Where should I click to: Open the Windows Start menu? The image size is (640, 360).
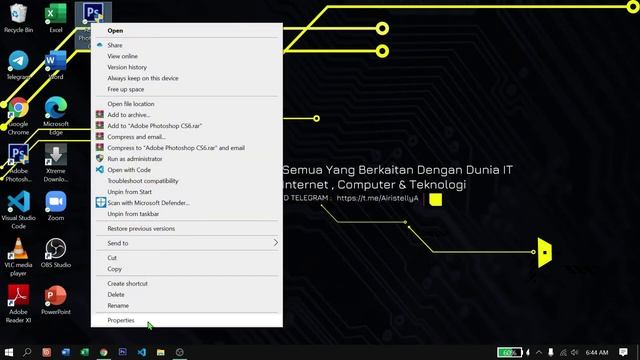[x=9, y=352]
